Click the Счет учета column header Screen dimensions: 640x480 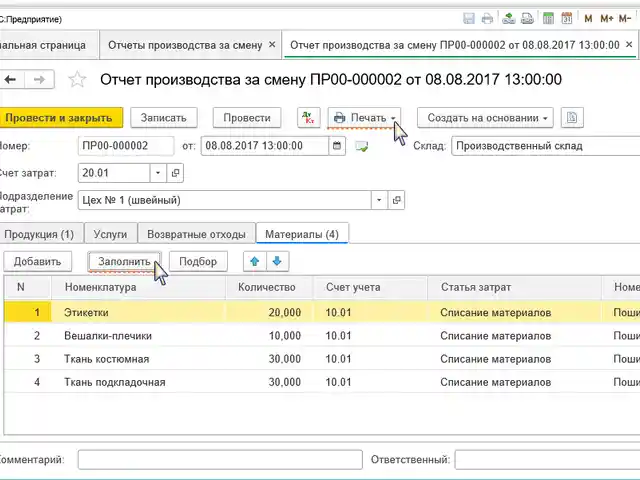click(370, 287)
